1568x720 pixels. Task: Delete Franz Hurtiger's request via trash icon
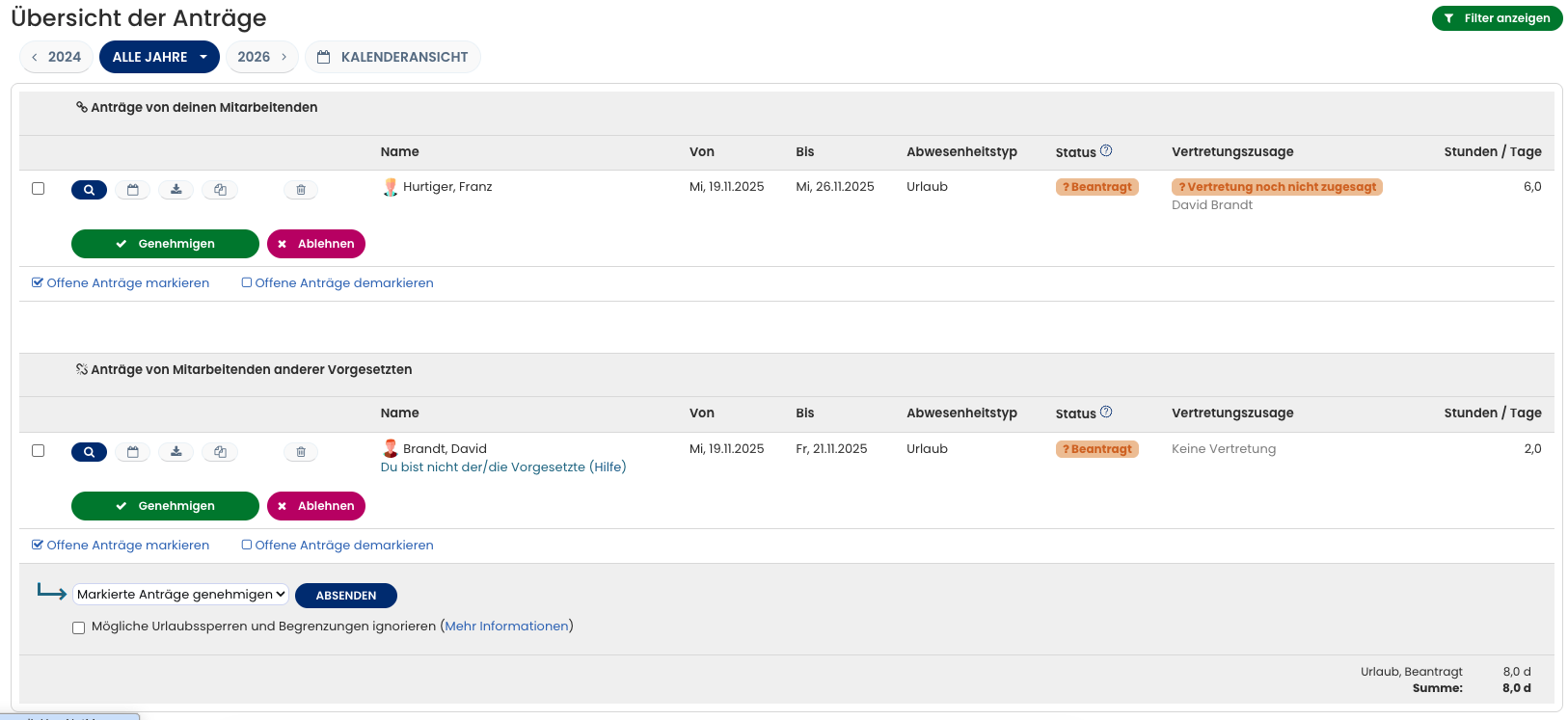click(301, 190)
